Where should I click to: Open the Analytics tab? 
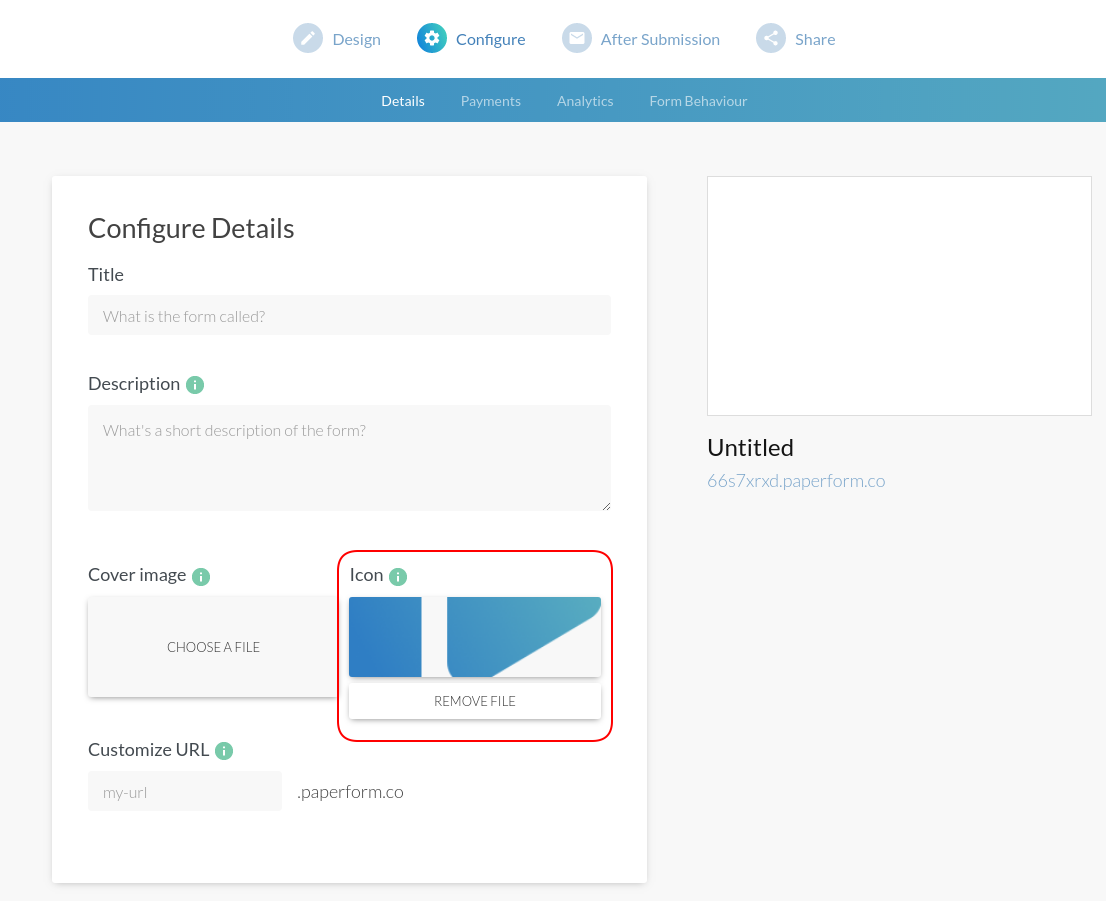point(585,100)
